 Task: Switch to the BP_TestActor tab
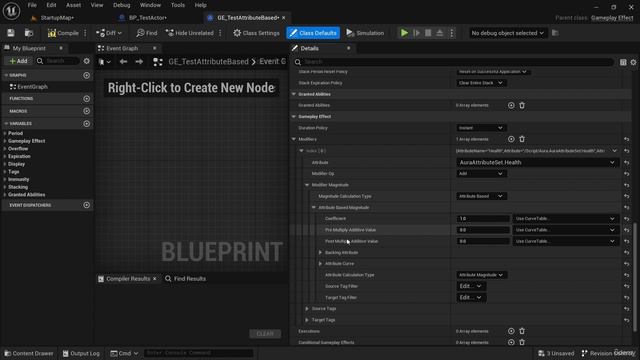point(147,18)
